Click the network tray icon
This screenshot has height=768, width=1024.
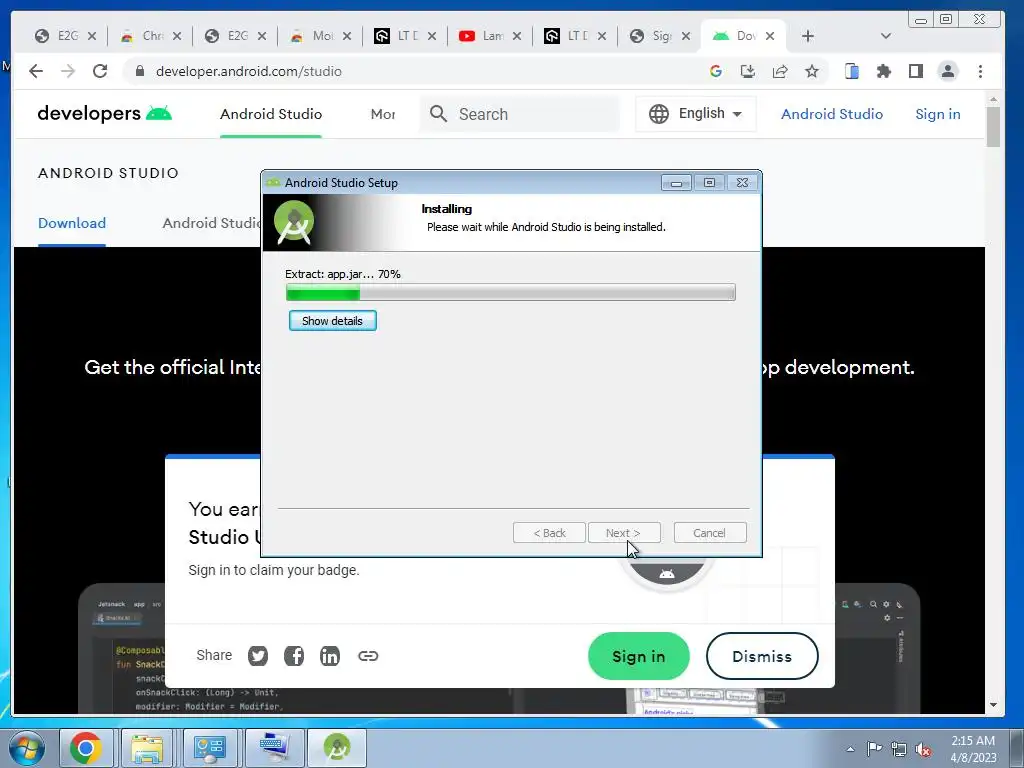tap(899, 749)
